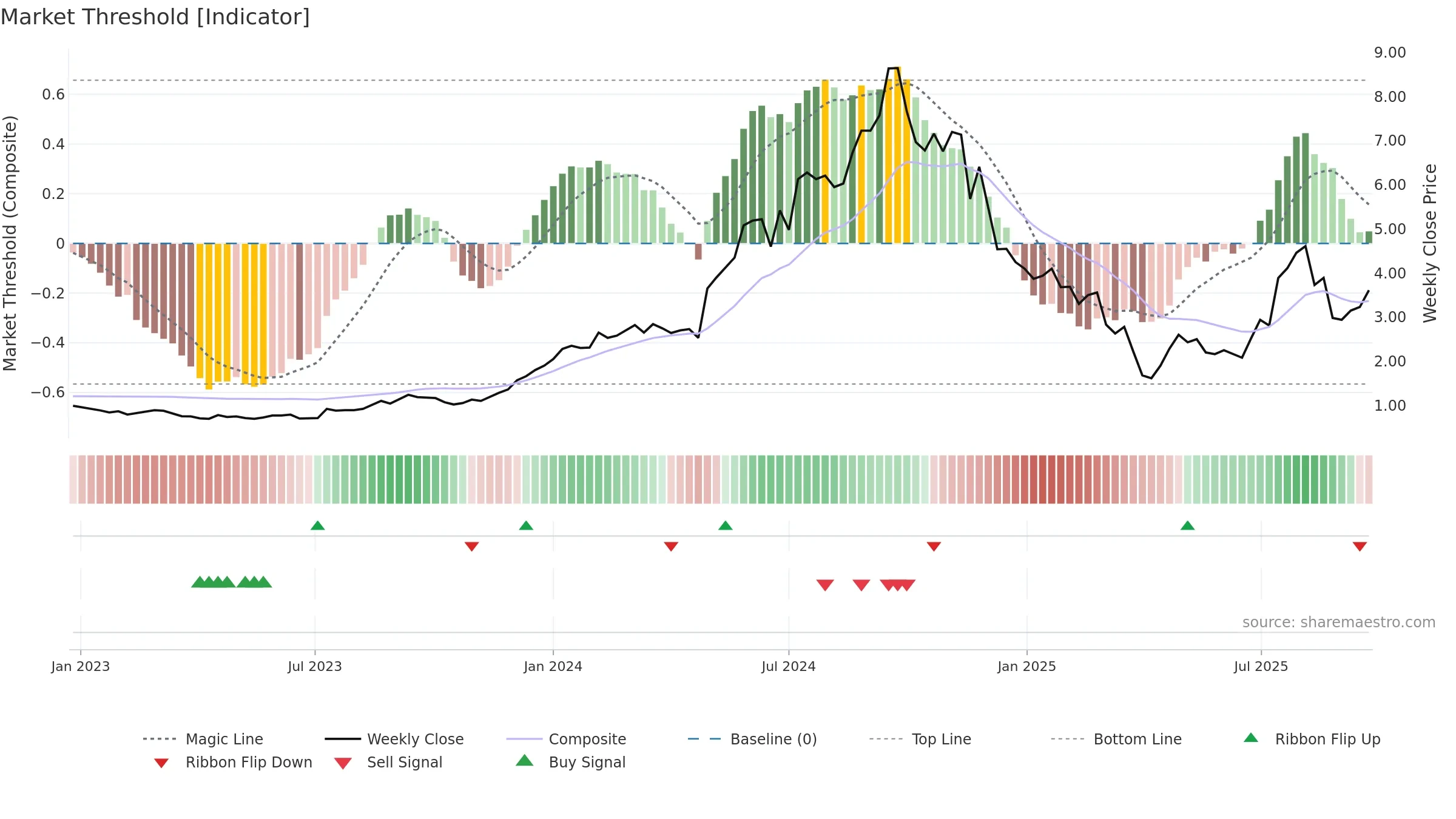Click the Weekly Close Price axis title
The width and height of the screenshot is (1456, 819).
[1430, 243]
